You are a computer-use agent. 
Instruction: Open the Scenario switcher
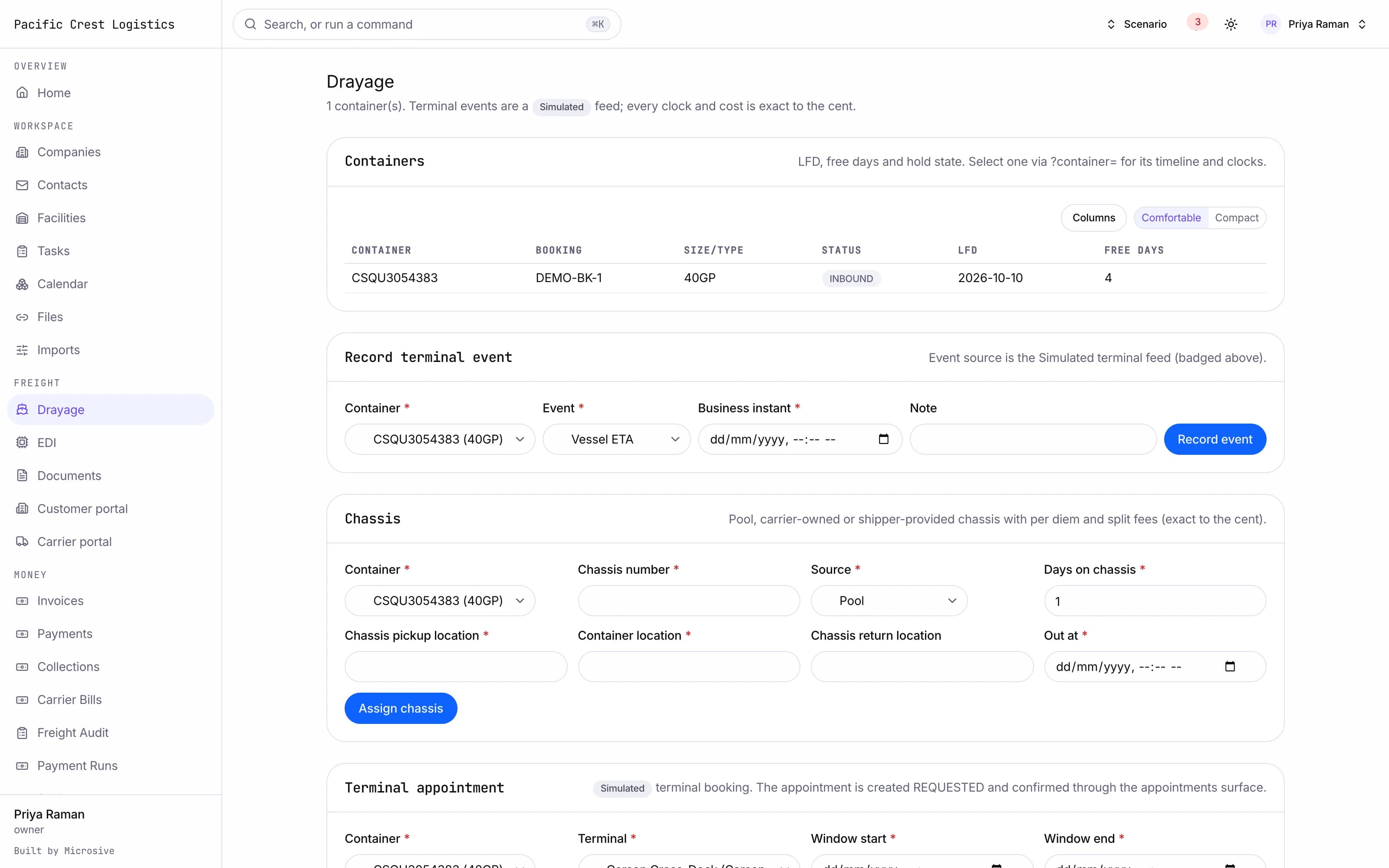(1136, 24)
